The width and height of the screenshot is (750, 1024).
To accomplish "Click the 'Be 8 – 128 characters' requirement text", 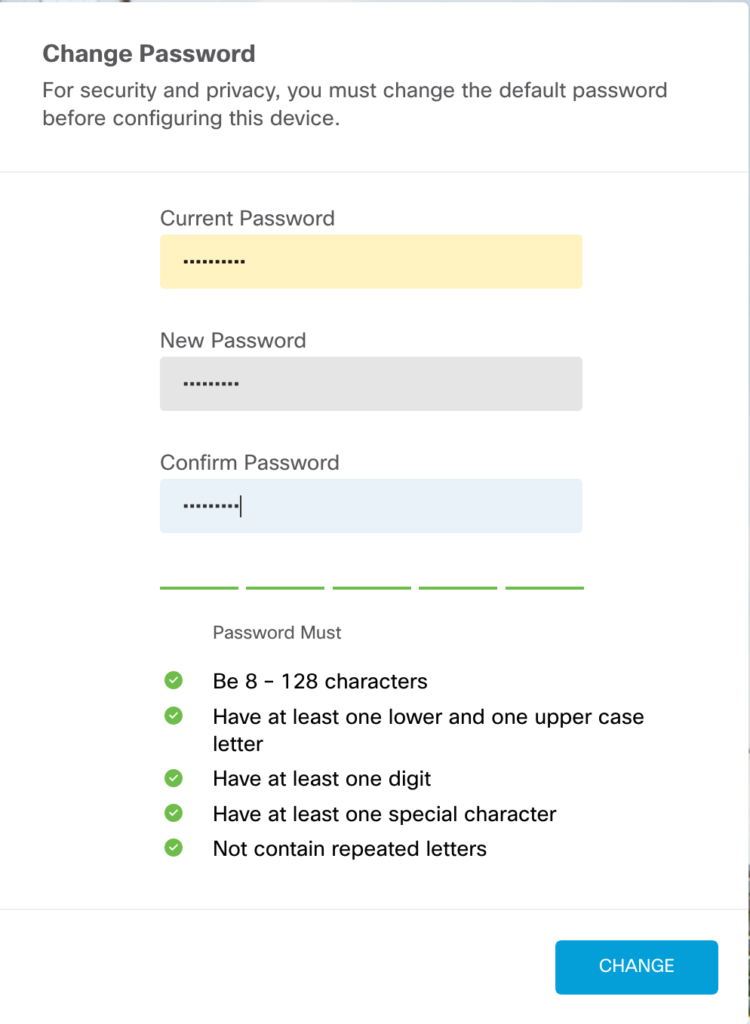I will click(320, 682).
